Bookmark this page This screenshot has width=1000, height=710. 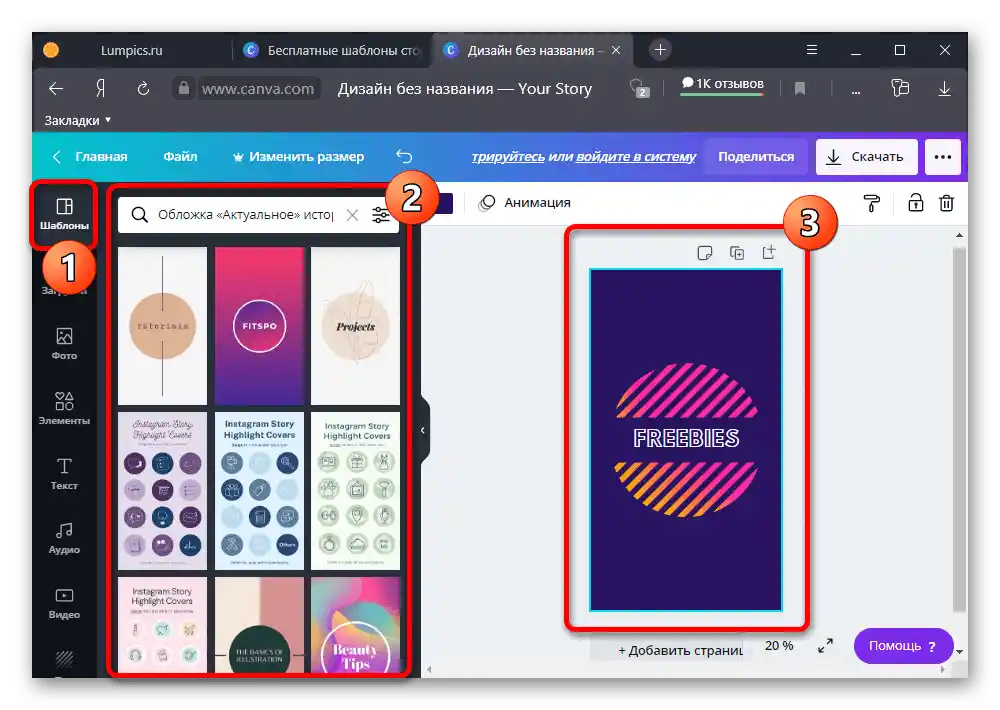[x=800, y=89]
